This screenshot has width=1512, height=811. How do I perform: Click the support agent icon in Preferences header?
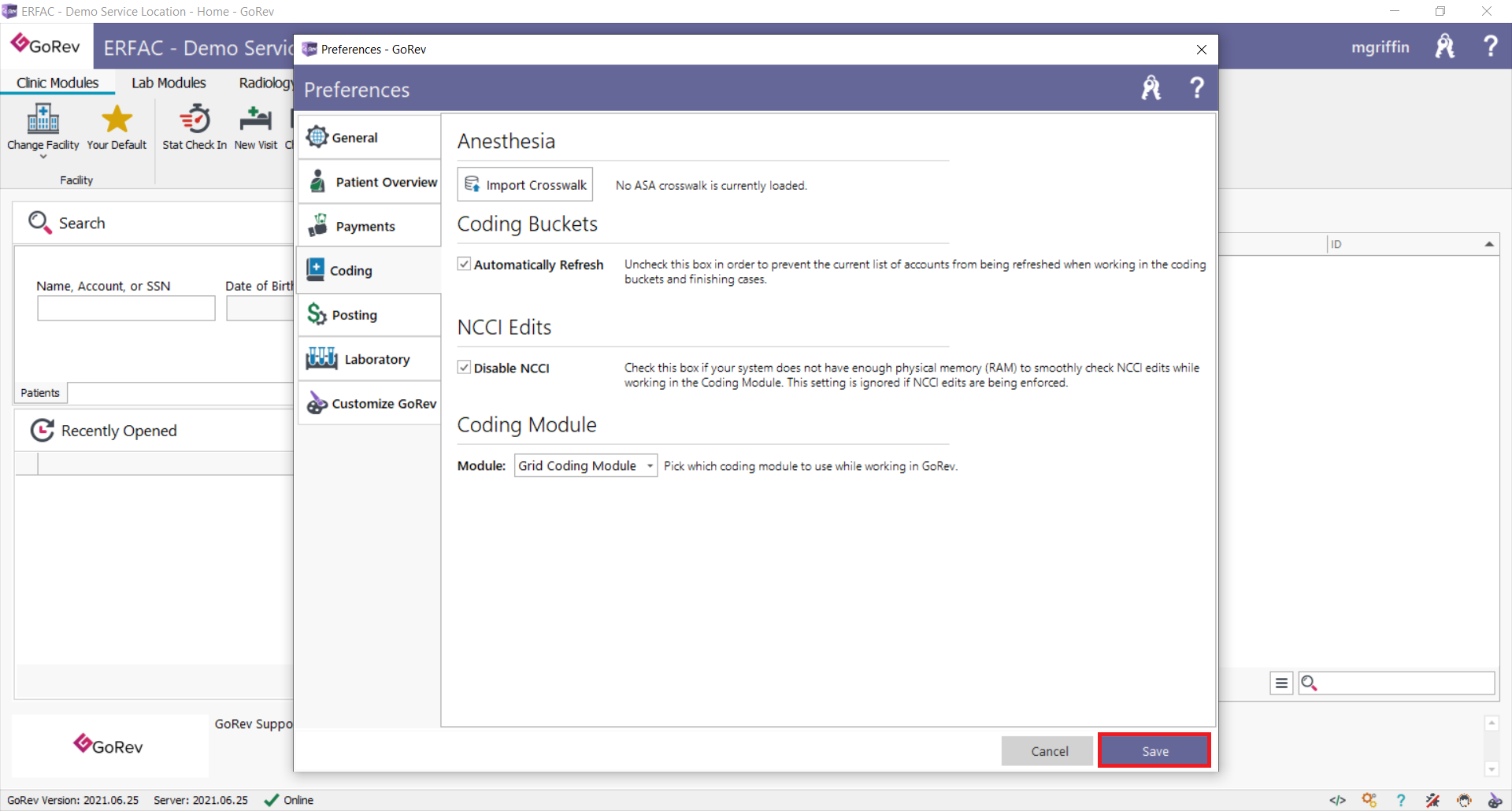tap(1151, 88)
